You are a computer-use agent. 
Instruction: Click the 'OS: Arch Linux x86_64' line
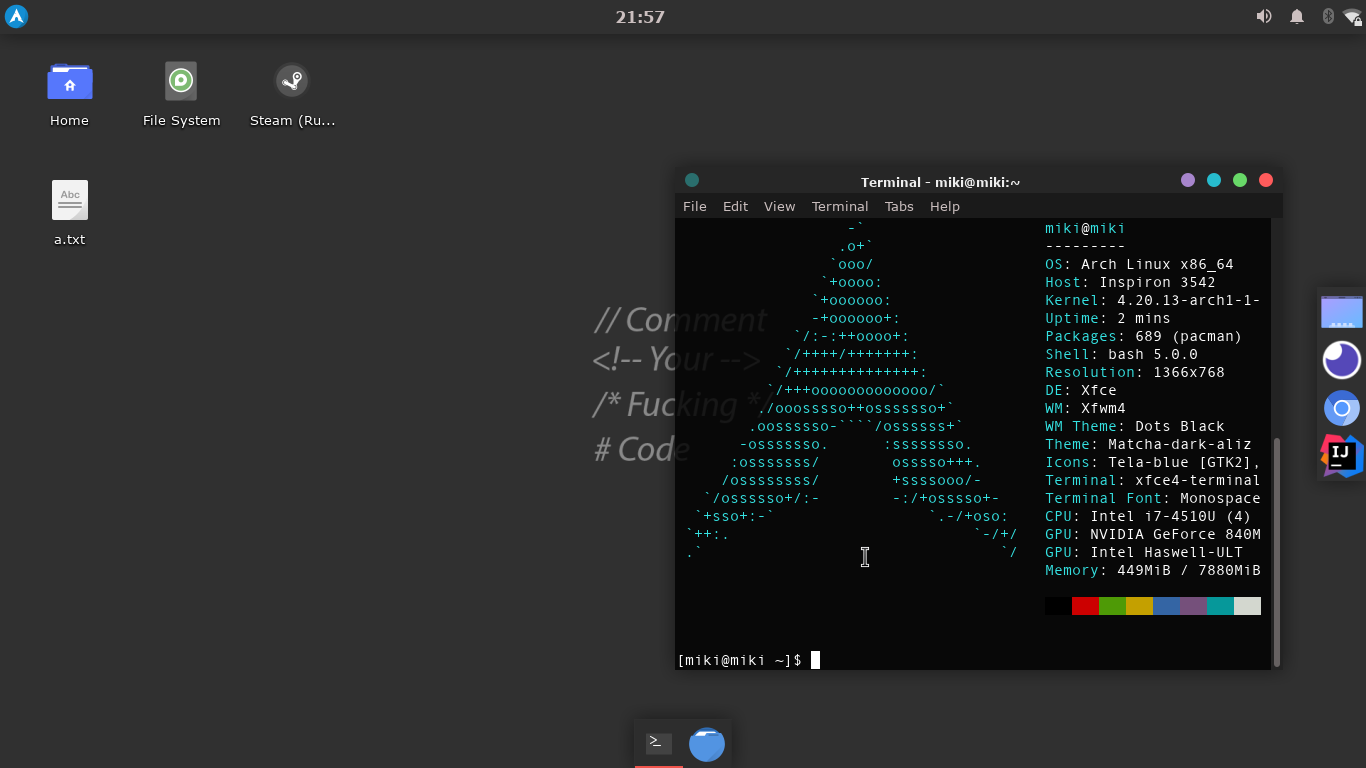(1139, 264)
